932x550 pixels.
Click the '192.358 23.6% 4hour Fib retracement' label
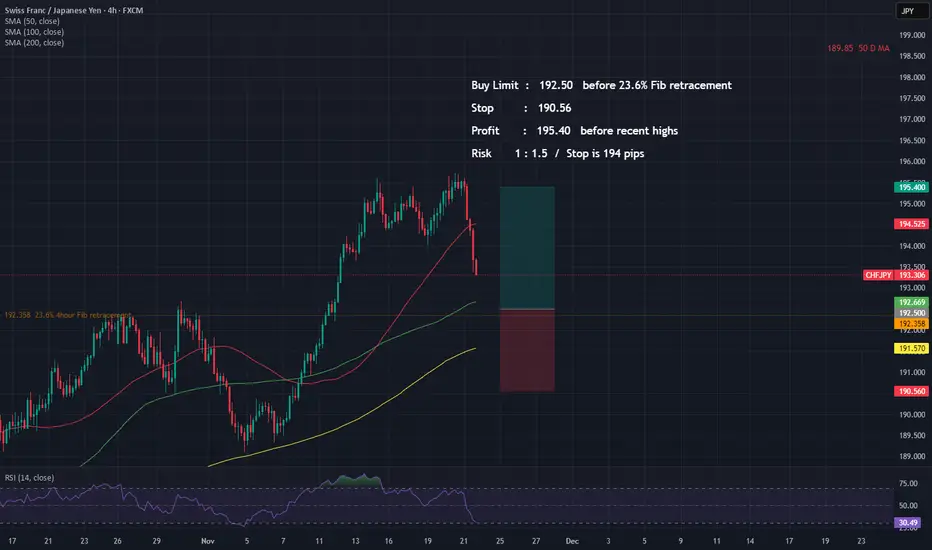(x=67, y=315)
